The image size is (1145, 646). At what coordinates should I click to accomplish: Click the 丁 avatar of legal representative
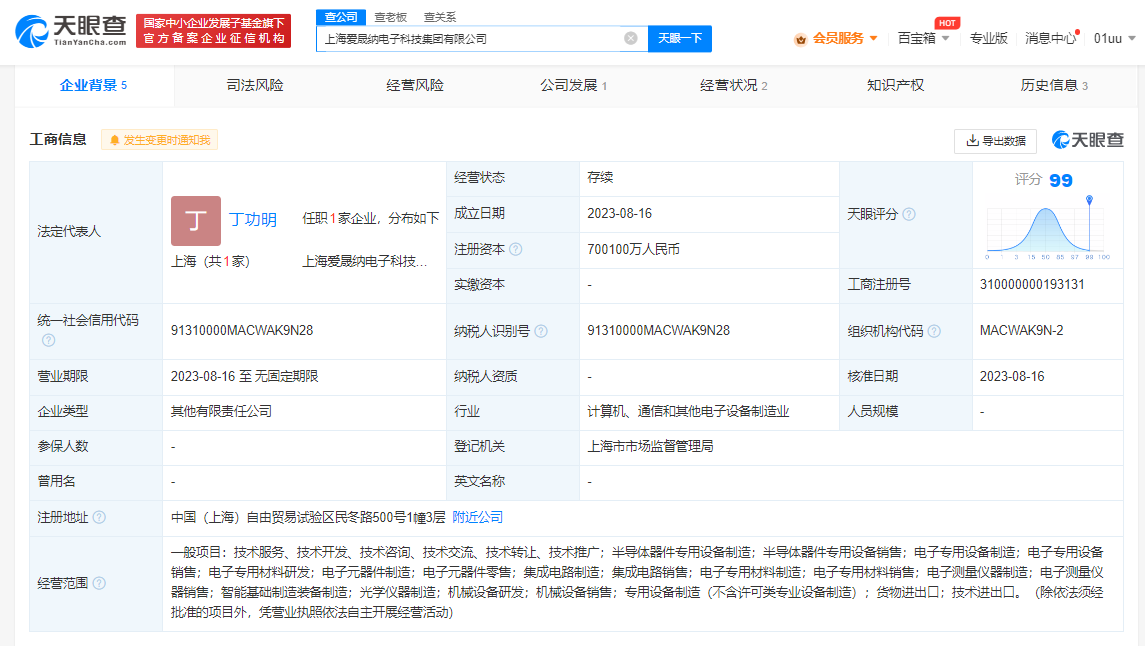pyautogui.click(x=196, y=220)
